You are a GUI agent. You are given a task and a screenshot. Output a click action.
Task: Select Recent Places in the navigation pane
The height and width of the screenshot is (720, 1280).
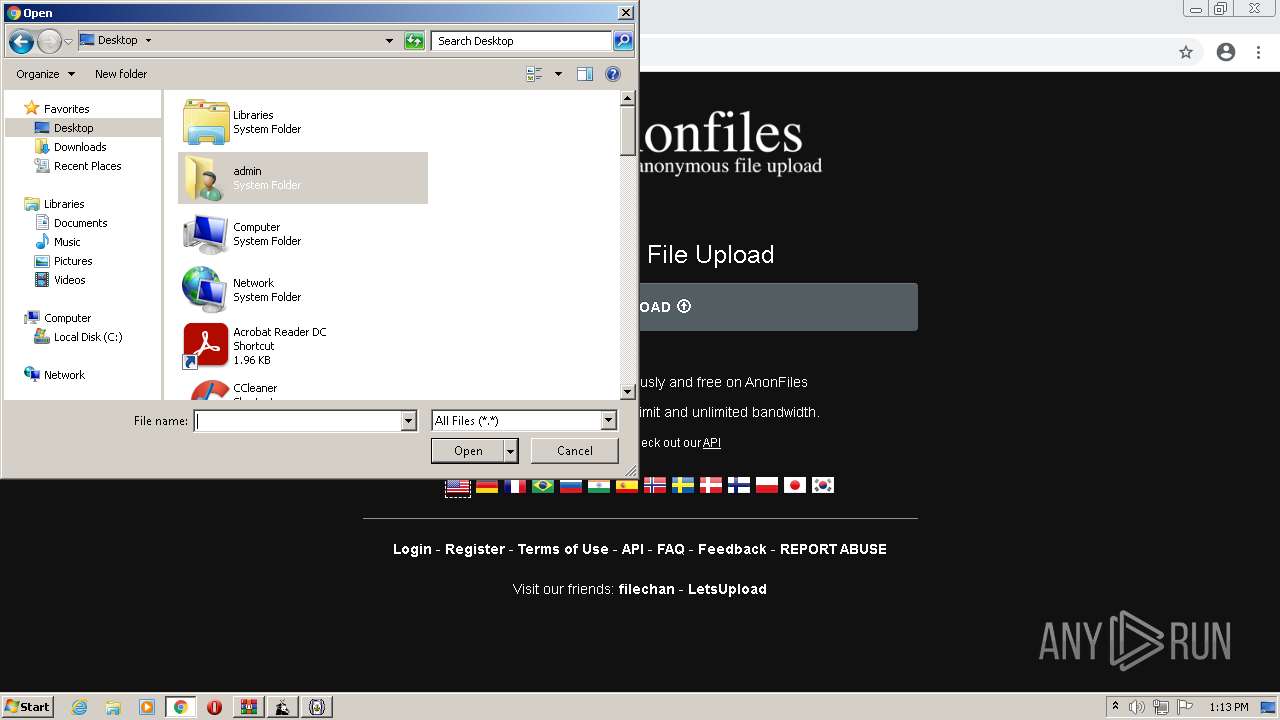pyautogui.click(x=87, y=166)
